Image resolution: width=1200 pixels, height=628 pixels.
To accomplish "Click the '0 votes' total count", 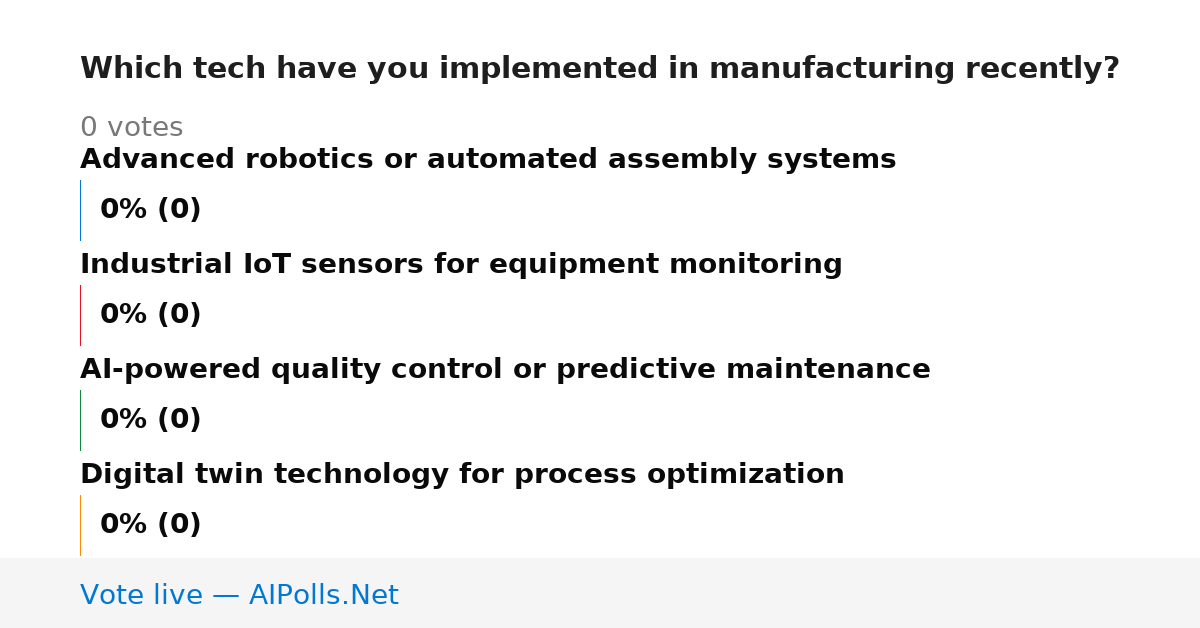I will pos(131,128).
